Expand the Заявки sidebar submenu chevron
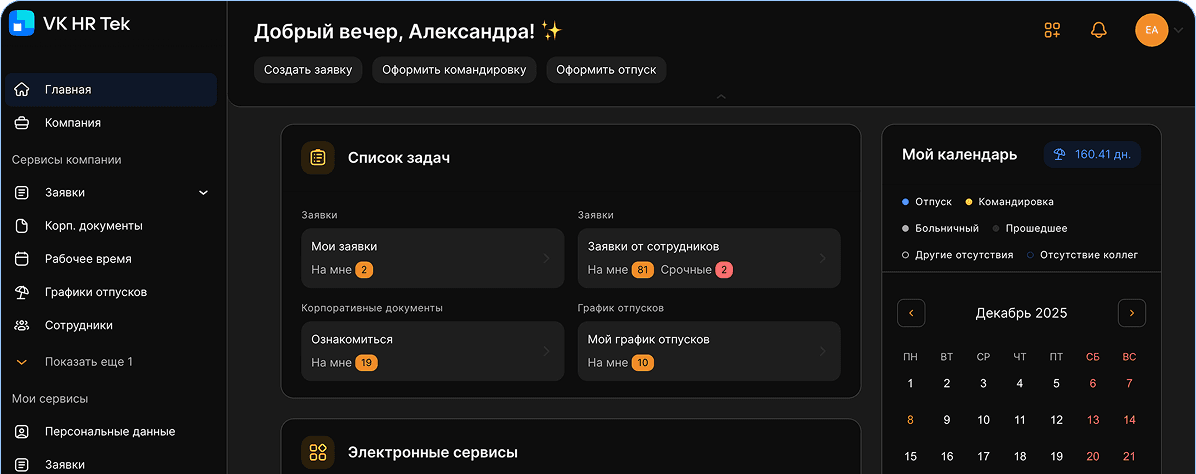The height and width of the screenshot is (474, 1196). [204, 193]
